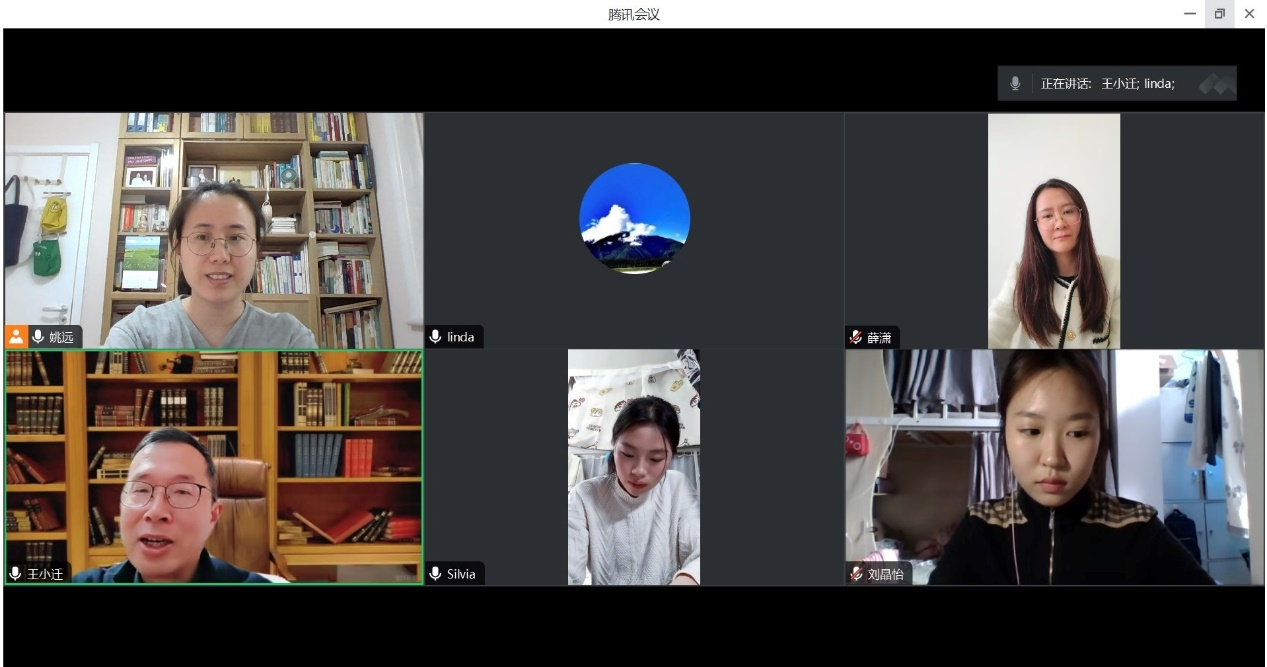Select Silvia's video feed

point(634,466)
